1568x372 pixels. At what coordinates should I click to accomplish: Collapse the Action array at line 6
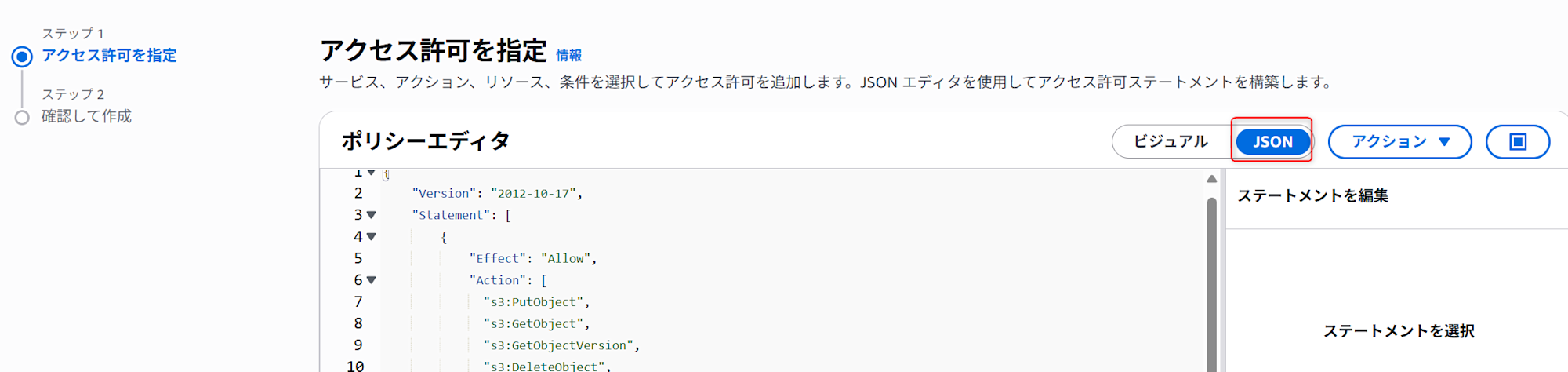[x=371, y=279]
